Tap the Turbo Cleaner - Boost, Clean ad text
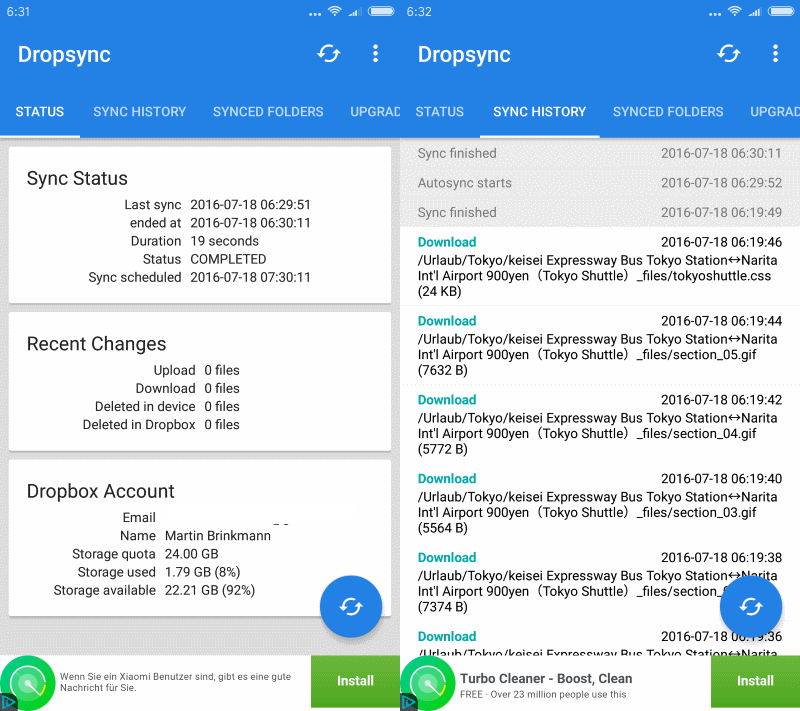Image resolution: width=800 pixels, height=711 pixels. pyautogui.click(x=546, y=679)
